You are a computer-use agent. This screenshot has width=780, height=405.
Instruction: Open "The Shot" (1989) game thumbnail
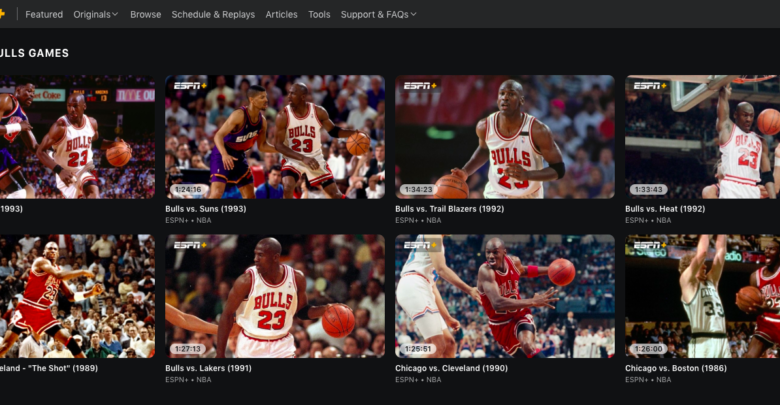tap(77, 296)
